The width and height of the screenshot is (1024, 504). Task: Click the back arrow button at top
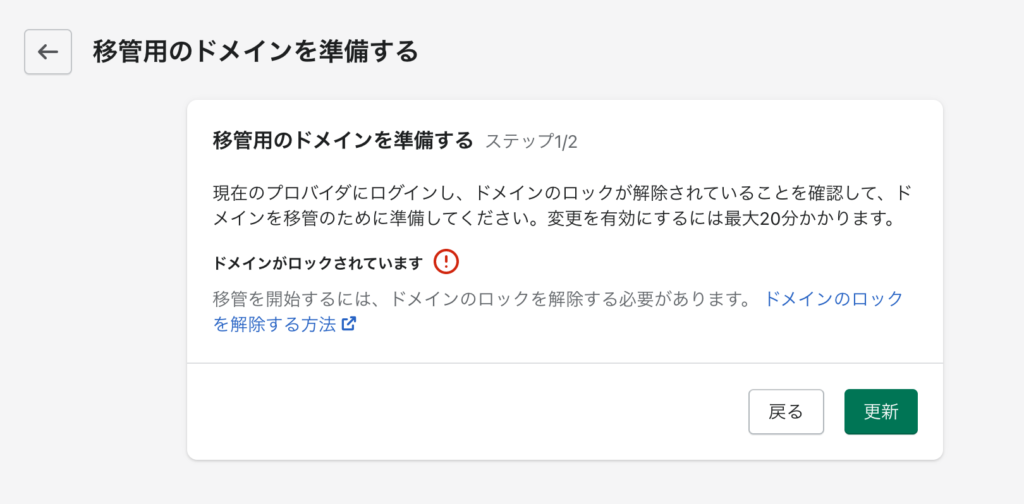[48, 52]
